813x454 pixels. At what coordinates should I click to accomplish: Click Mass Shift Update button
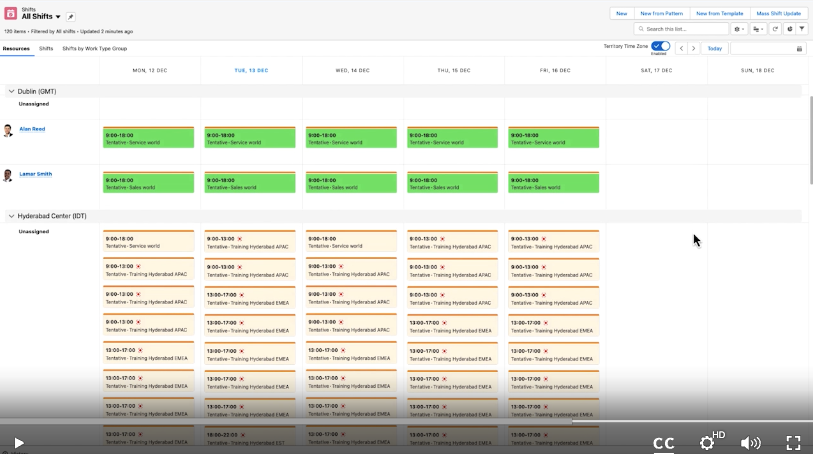(779, 13)
